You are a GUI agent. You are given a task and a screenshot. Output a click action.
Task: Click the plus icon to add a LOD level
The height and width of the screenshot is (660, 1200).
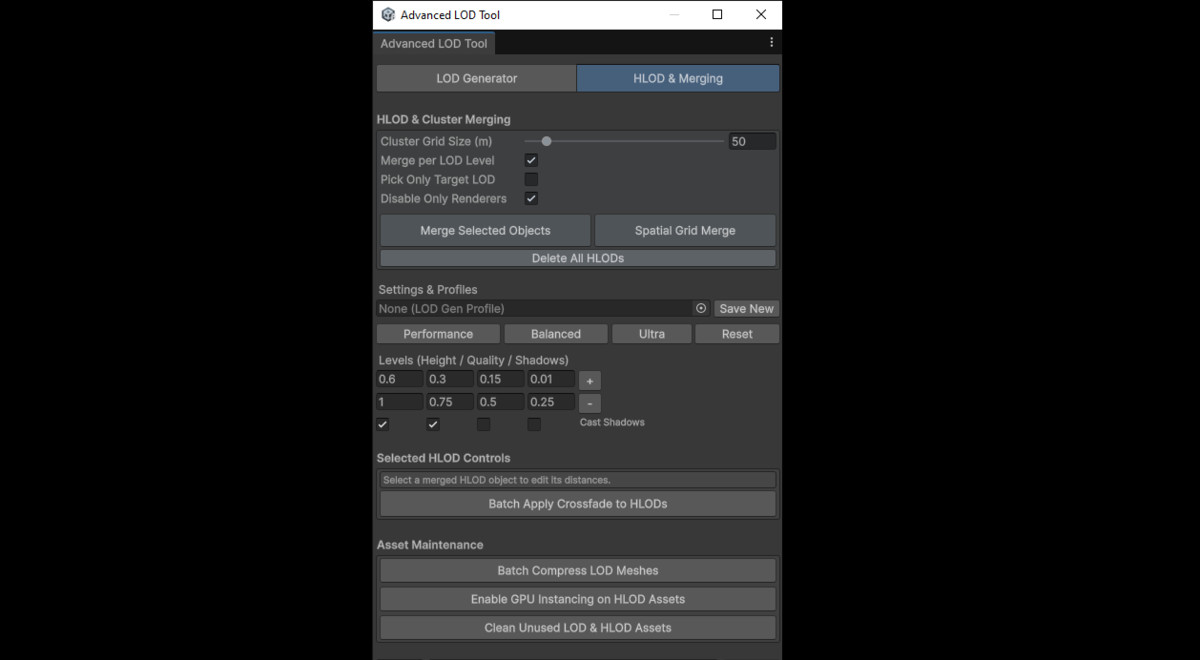coord(589,380)
